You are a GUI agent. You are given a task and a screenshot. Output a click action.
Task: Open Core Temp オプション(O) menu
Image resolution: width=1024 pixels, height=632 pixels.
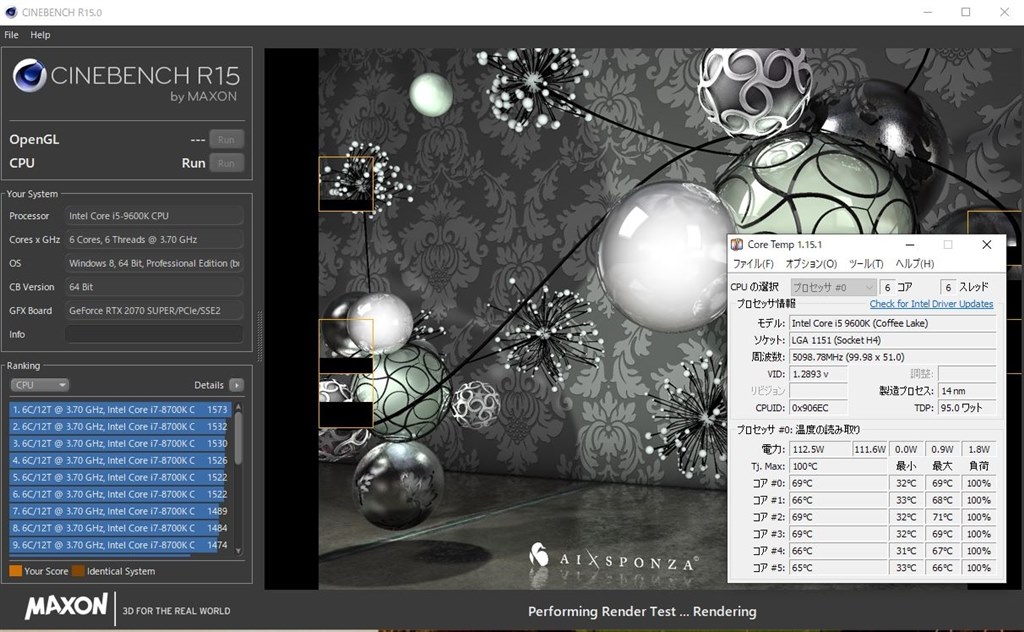tap(811, 264)
